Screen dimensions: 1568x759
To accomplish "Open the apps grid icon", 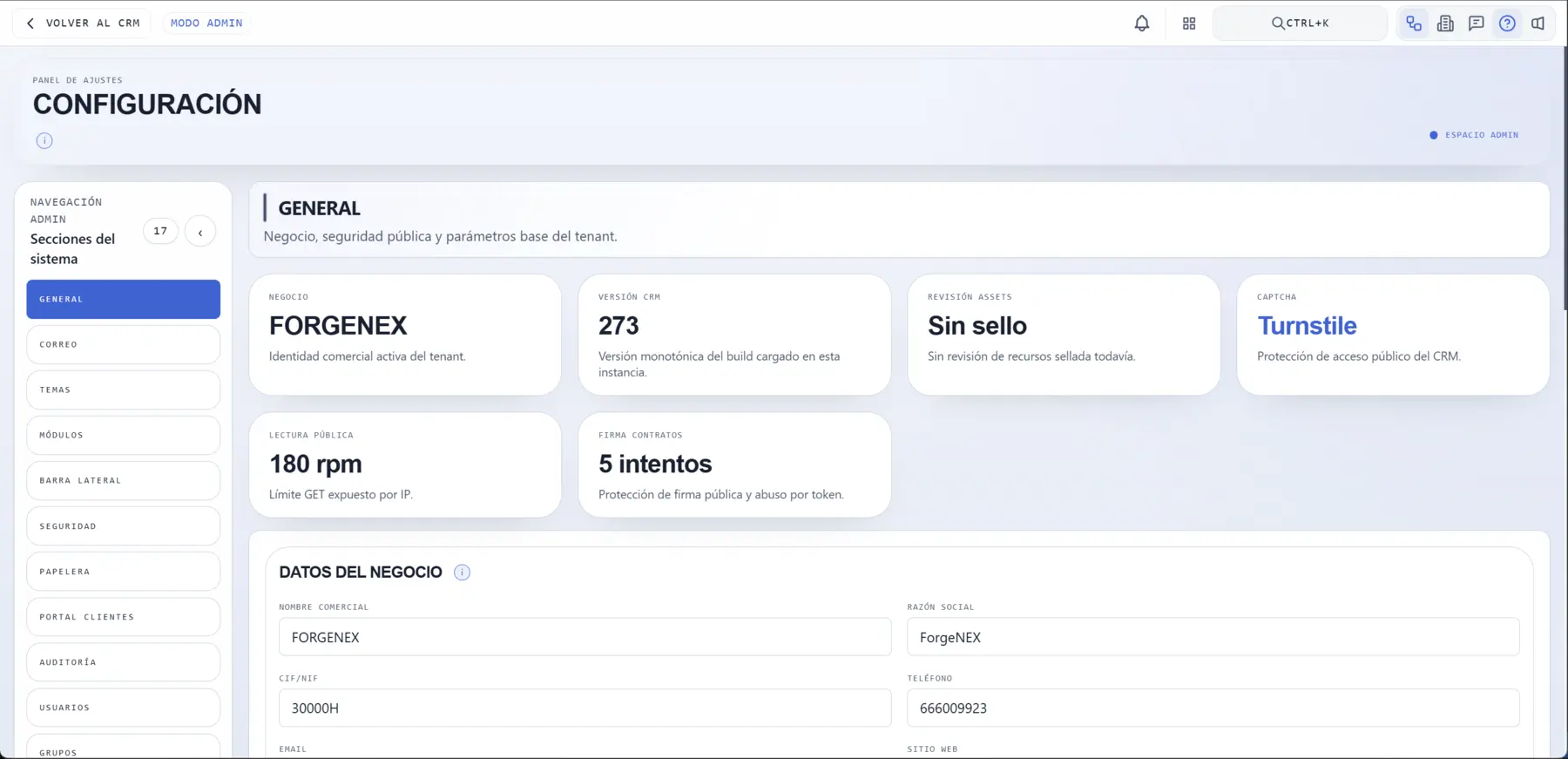I will pyautogui.click(x=1189, y=24).
